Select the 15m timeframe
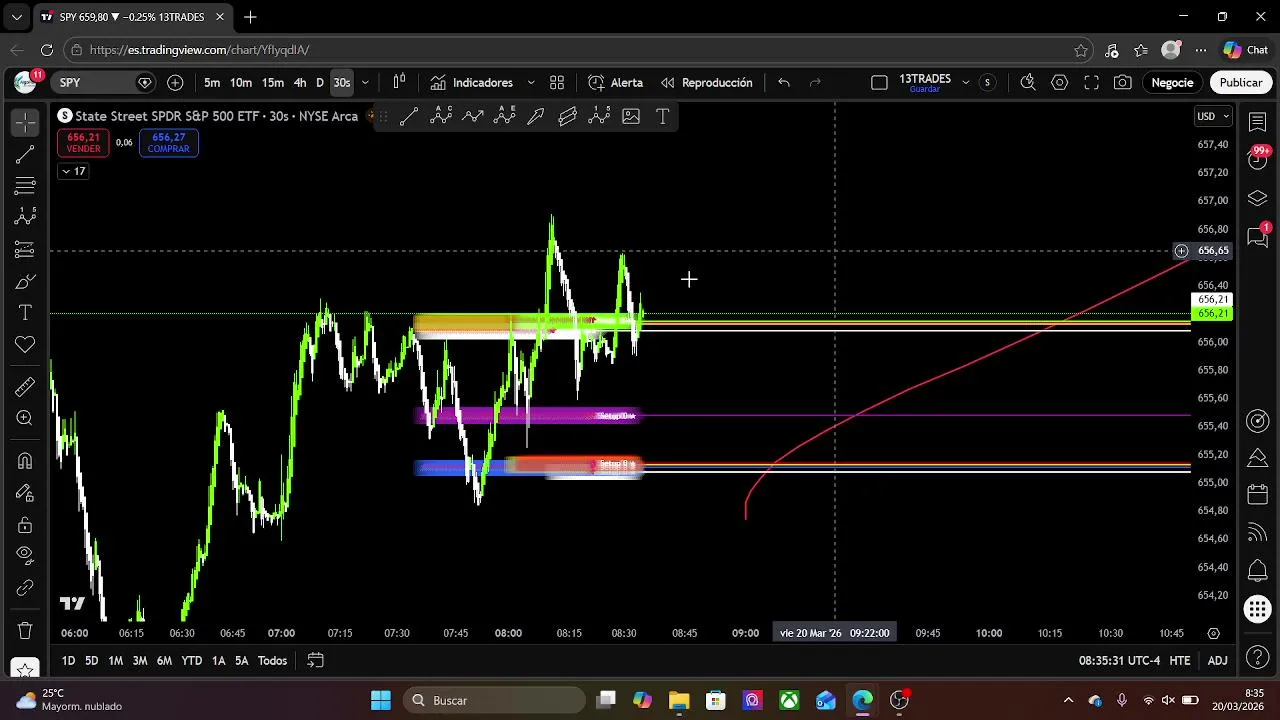Viewport: 1280px width, 720px height. 273,82
